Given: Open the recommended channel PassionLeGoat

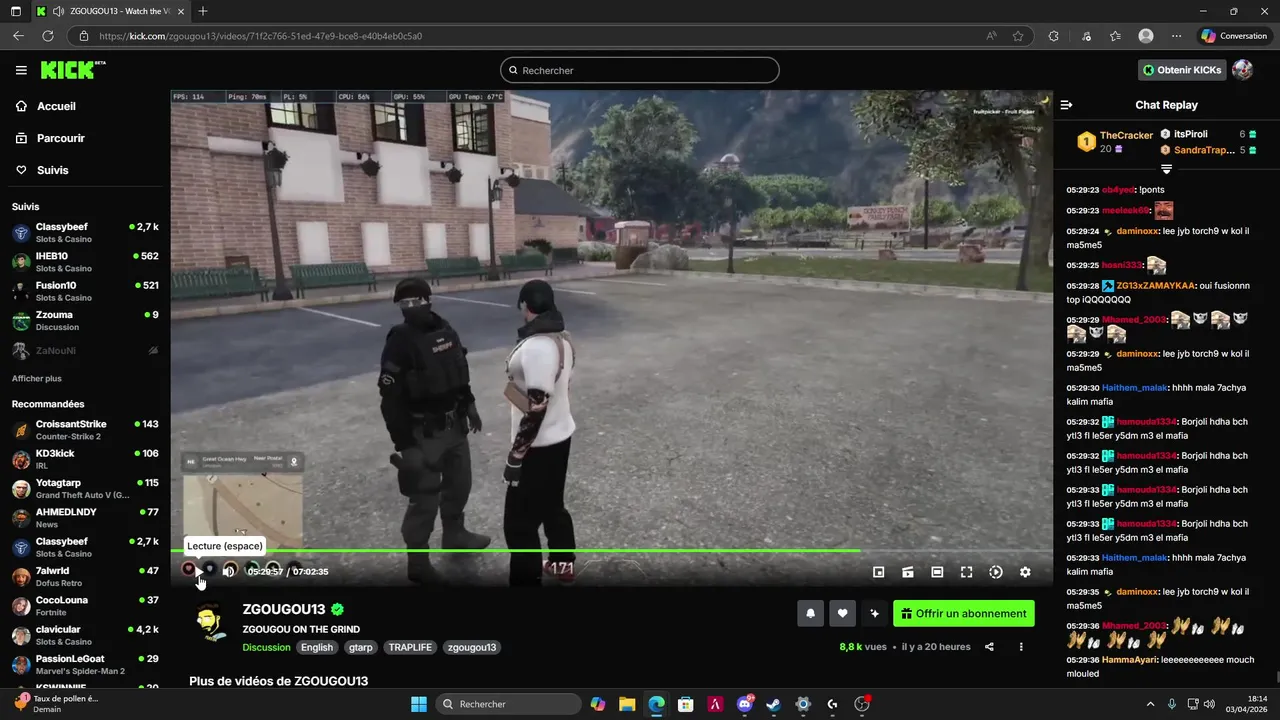Looking at the screenshot, I should [x=85, y=665].
